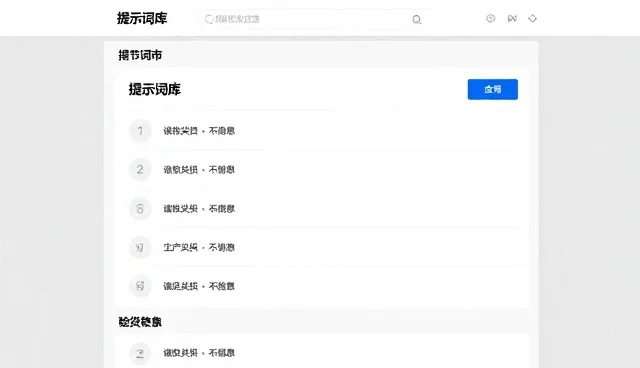Click the blue button in the 提示词库 card
The image size is (640, 368).
pos(493,89)
